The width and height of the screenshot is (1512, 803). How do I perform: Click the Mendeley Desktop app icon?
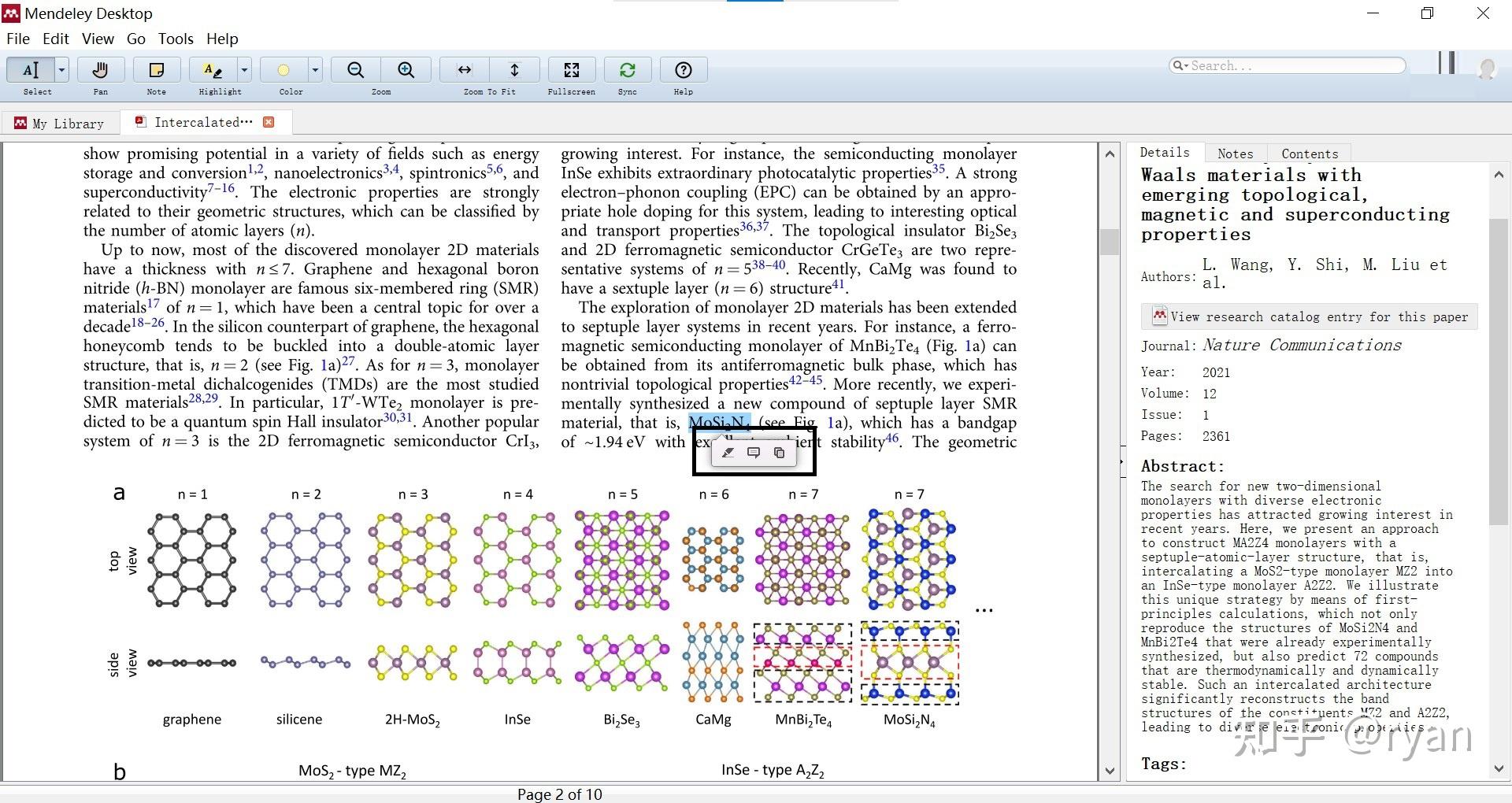[11, 13]
